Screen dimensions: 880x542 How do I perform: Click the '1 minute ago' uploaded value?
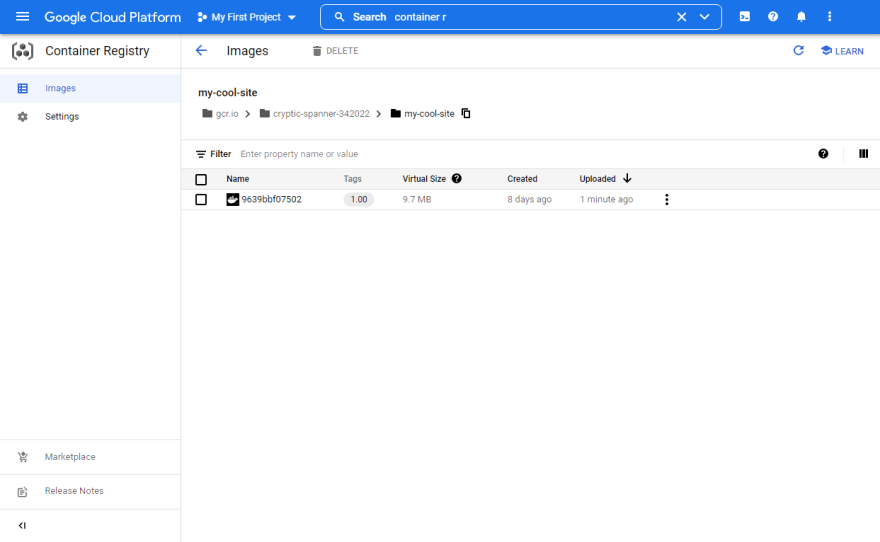pos(606,200)
